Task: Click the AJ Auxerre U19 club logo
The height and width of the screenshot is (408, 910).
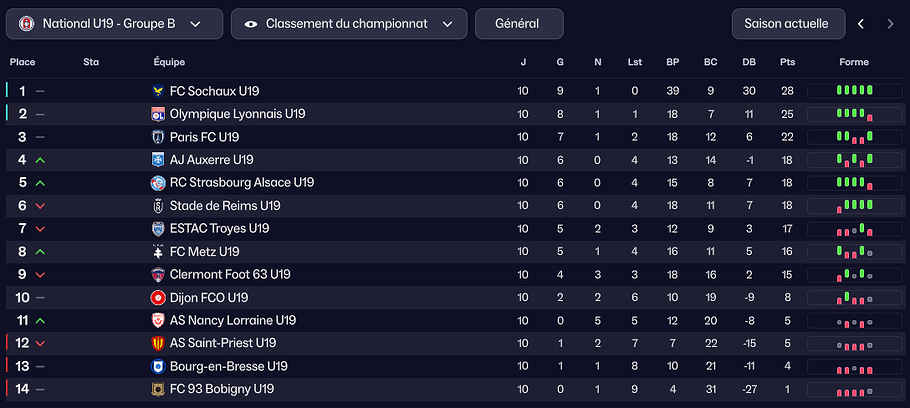Action: (x=158, y=160)
